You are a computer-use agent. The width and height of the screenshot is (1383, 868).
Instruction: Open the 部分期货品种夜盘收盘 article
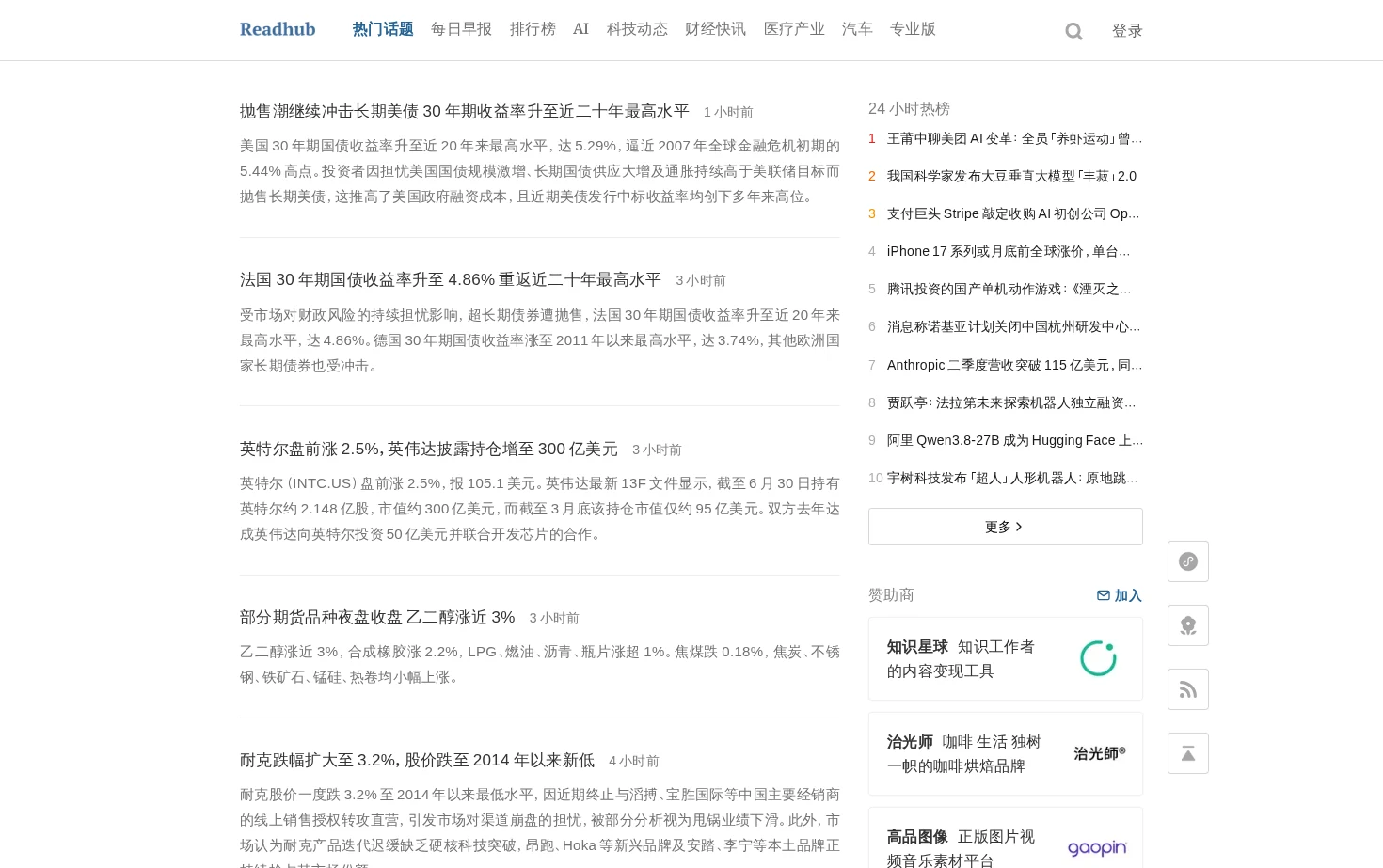coord(377,618)
